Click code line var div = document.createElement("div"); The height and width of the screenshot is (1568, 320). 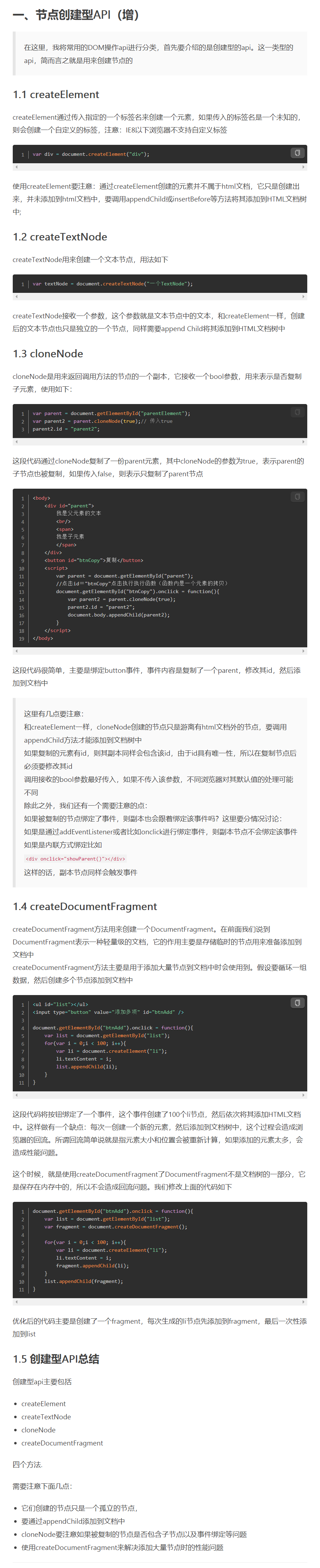[x=91, y=154]
